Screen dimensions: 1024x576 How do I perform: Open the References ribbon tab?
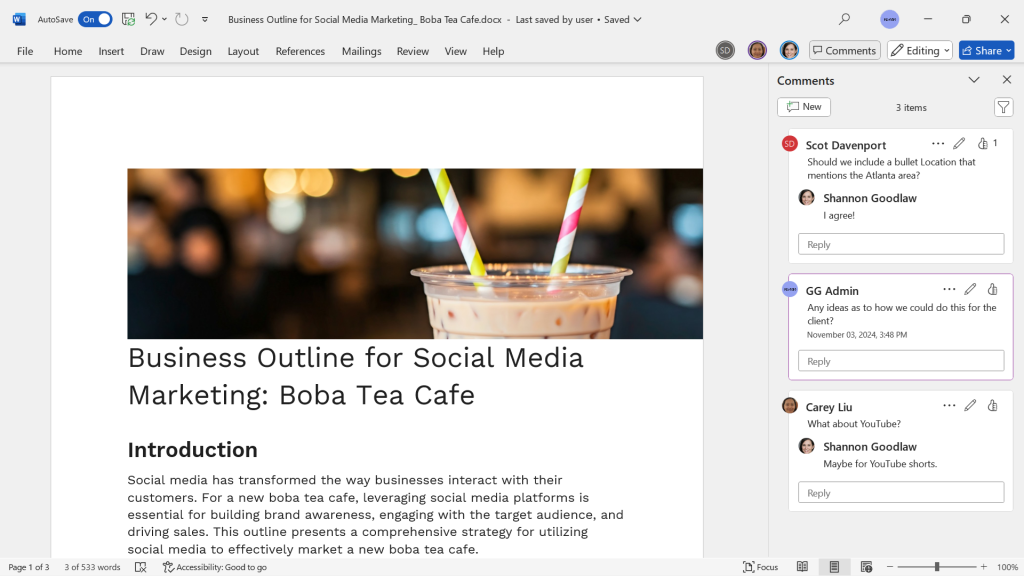(x=300, y=51)
